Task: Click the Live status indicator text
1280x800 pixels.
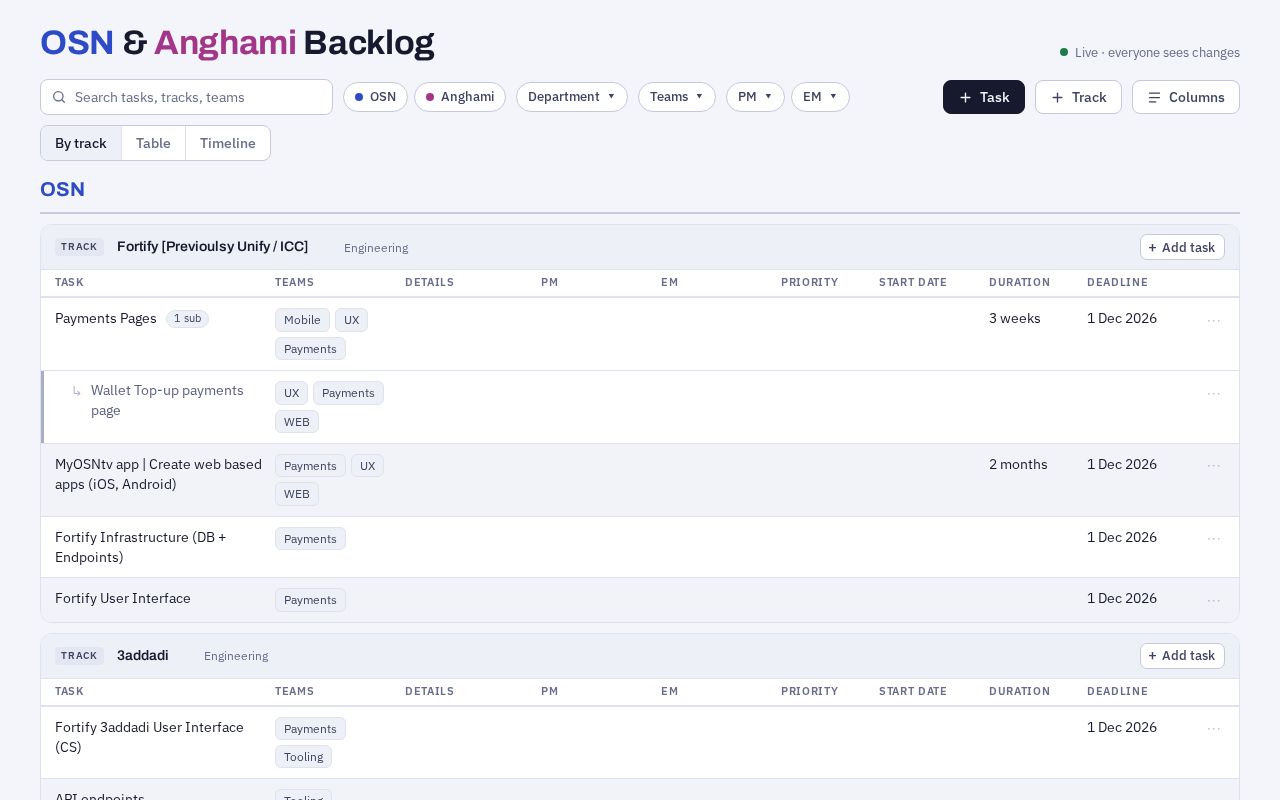Action: click(1157, 52)
